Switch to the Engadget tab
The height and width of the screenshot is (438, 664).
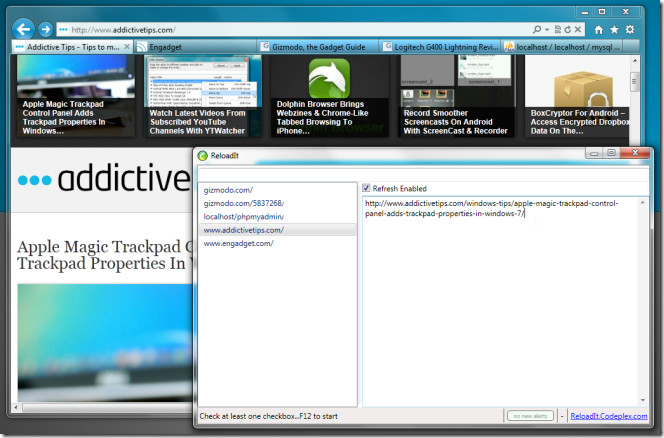point(195,47)
